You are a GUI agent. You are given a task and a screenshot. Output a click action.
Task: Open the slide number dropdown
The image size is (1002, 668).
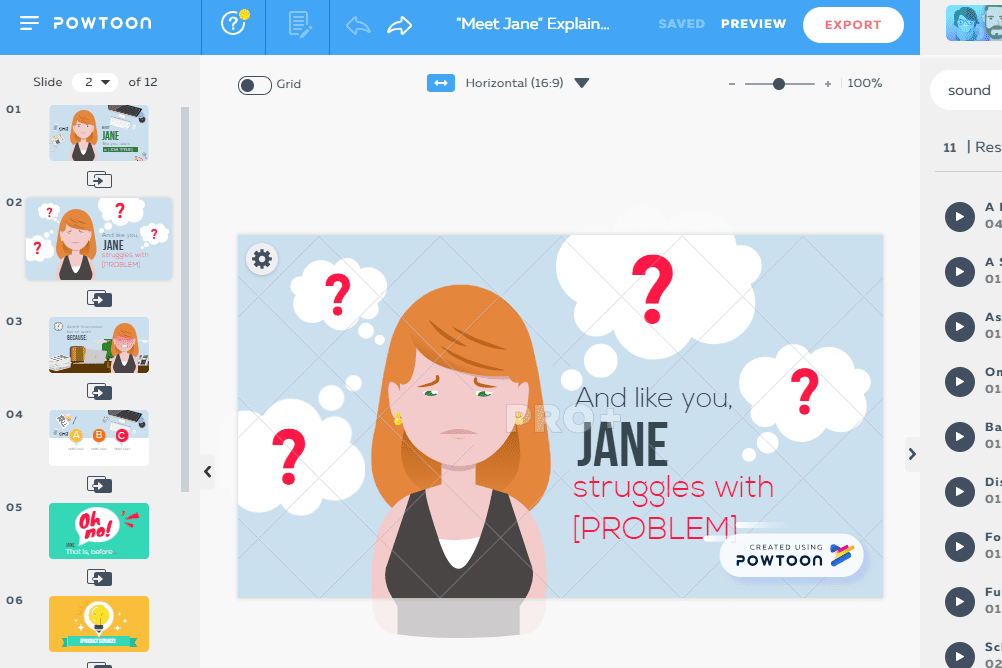click(95, 82)
